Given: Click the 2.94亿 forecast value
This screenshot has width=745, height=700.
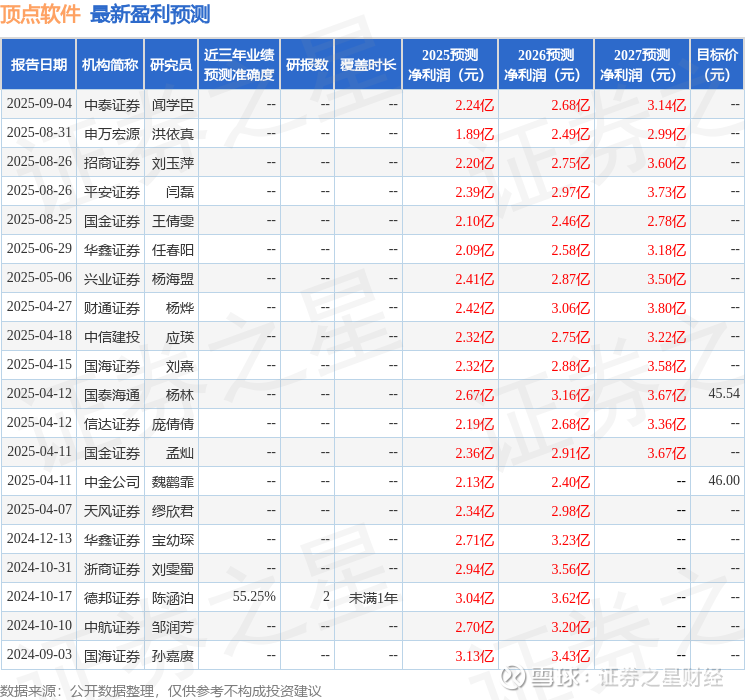Looking at the screenshot, I should pyautogui.click(x=475, y=569).
